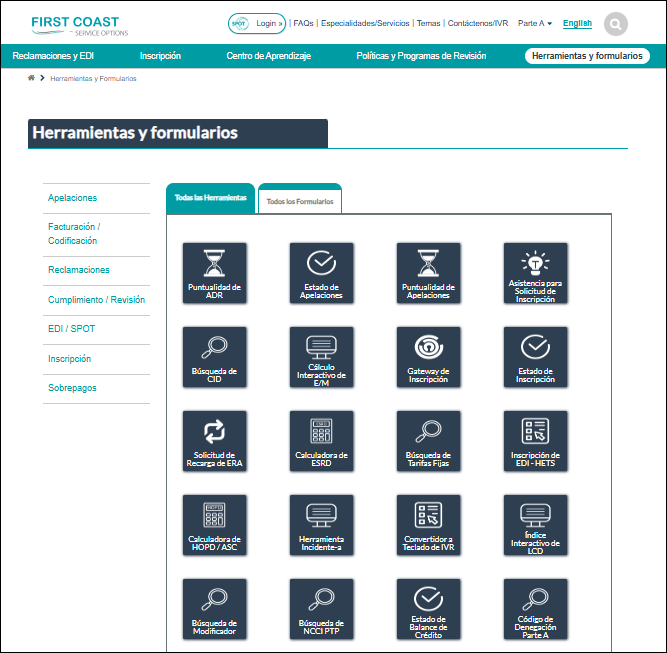This screenshot has height=653, width=667.
Task: Open Convertidor a Teclado de IVR
Action: point(428,524)
